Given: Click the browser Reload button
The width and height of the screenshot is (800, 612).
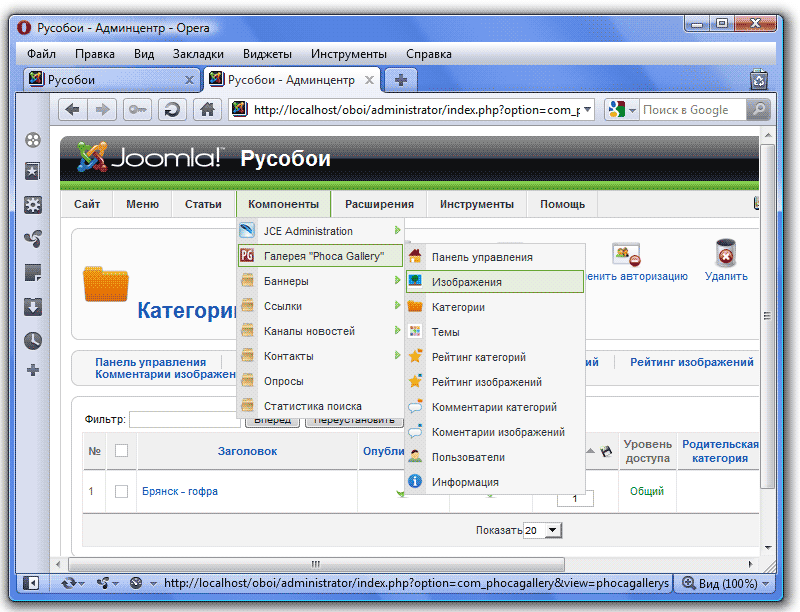Looking at the screenshot, I should pos(173,110).
